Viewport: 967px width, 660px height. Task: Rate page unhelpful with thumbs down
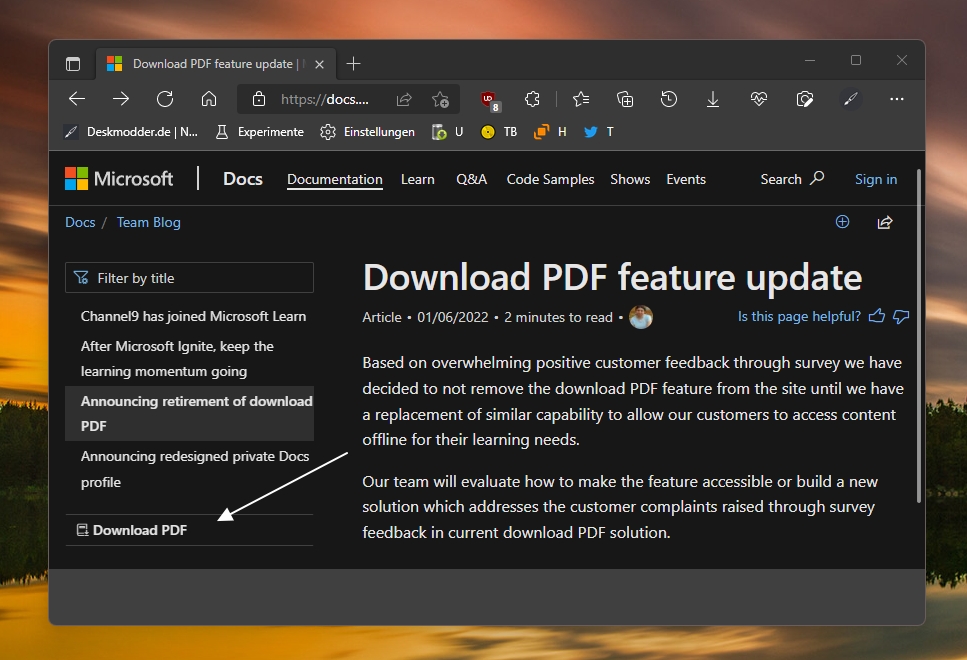[x=901, y=316]
